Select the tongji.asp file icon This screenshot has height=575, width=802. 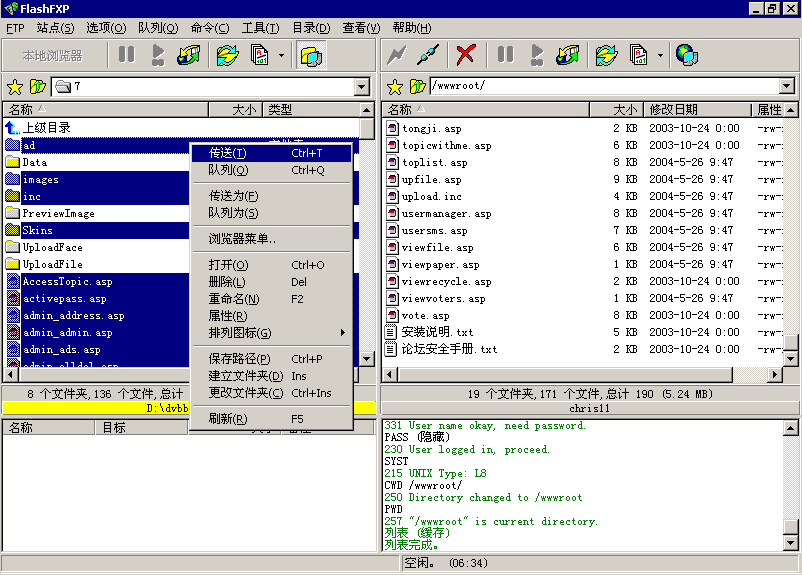392,128
